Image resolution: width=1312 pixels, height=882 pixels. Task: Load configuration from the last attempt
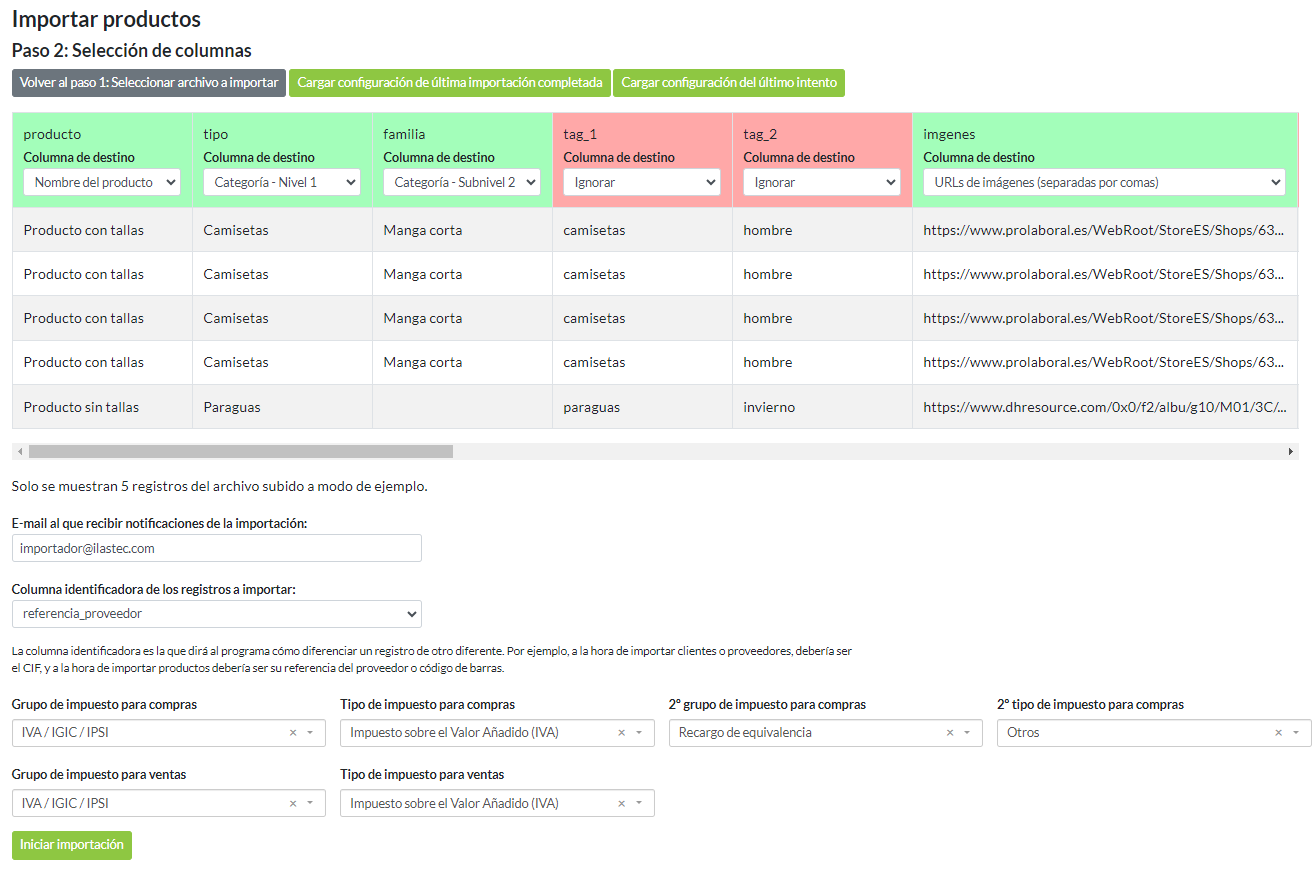[729, 83]
